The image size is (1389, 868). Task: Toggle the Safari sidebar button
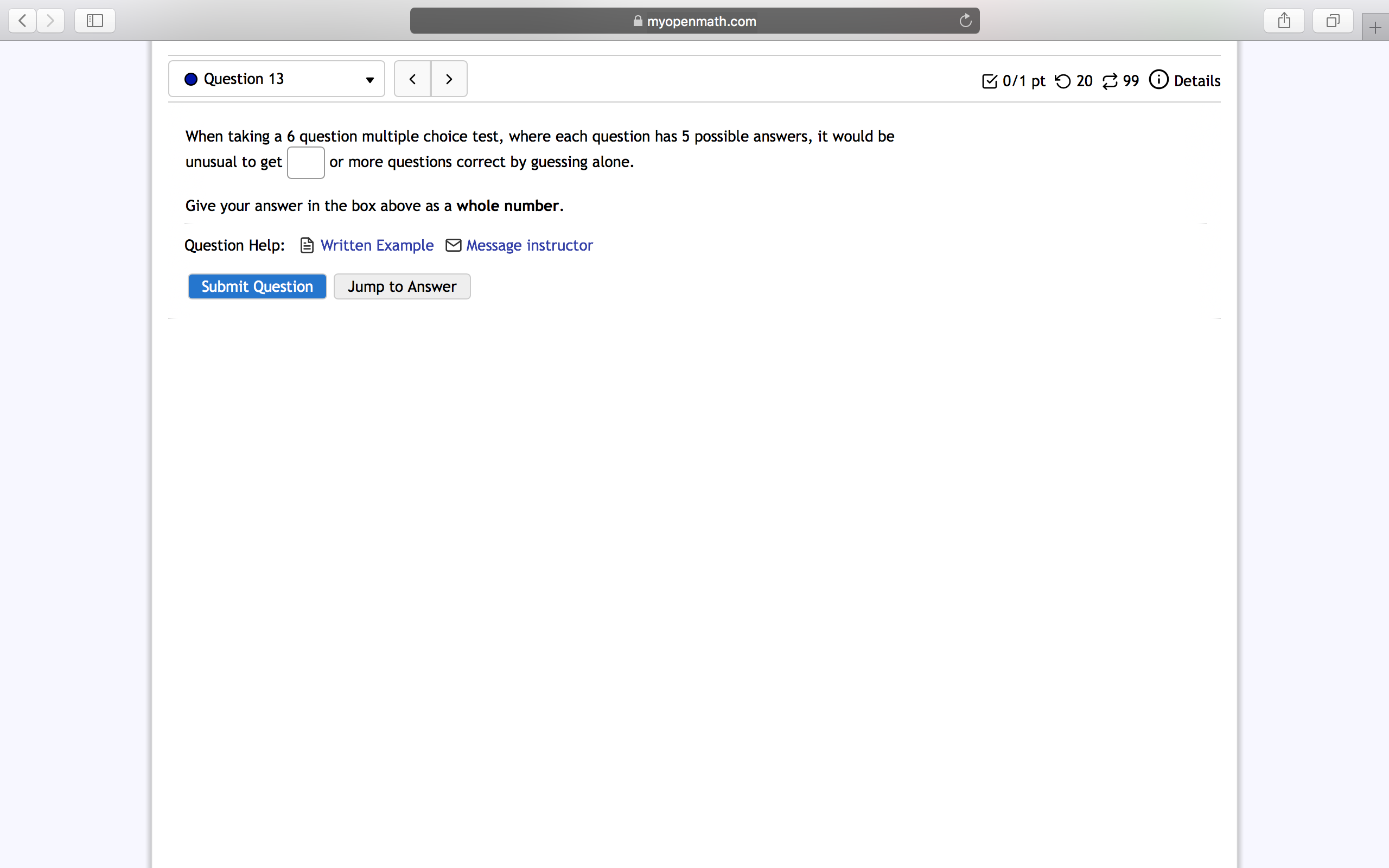tap(95, 21)
